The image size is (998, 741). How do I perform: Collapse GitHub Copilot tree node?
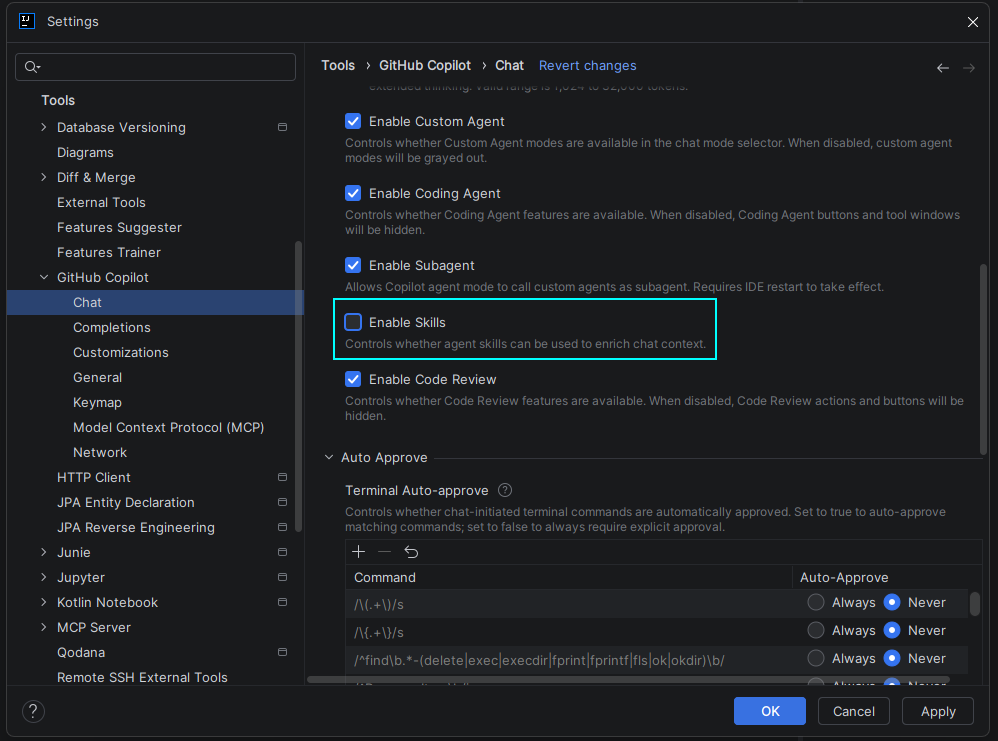coord(43,277)
